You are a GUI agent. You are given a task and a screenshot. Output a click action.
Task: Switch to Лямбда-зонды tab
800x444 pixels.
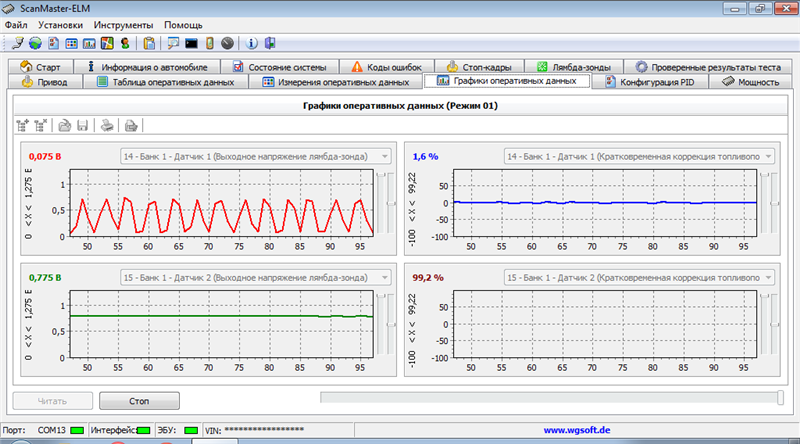pos(574,67)
